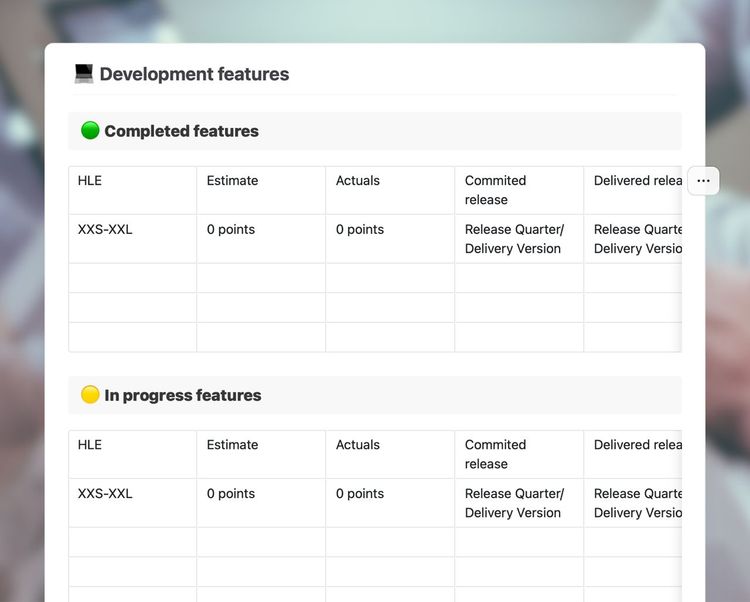Open the three-dot table options menu
The image size is (750, 602).
tap(703, 181)
